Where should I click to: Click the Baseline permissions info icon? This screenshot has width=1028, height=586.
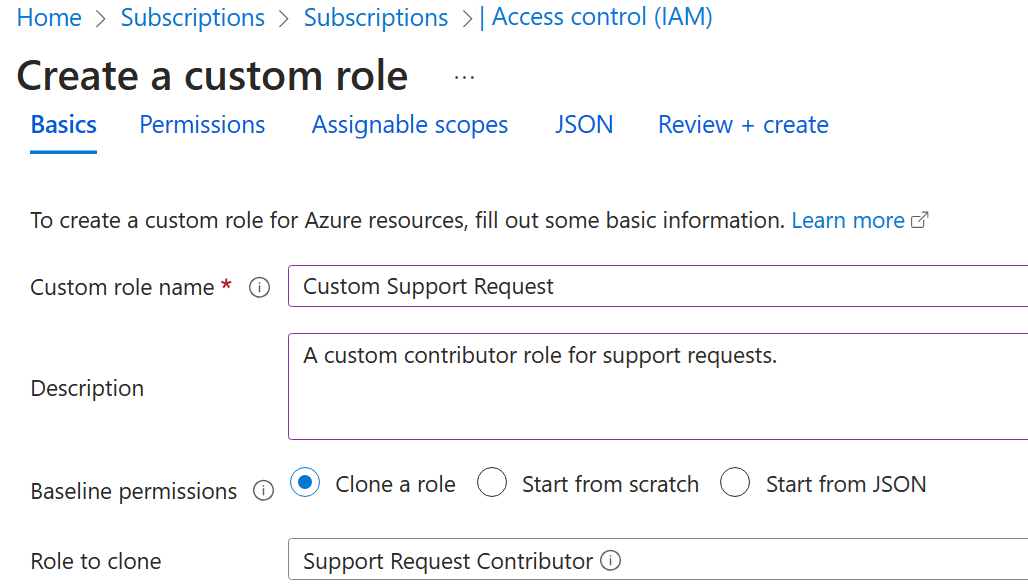point(263,491)
